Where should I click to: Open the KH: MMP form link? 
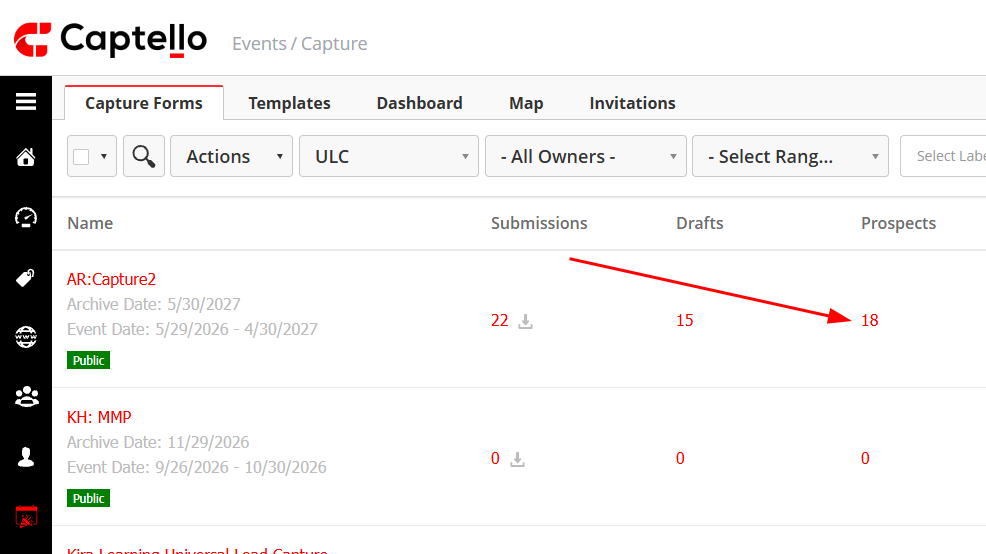tap(99, 417)
